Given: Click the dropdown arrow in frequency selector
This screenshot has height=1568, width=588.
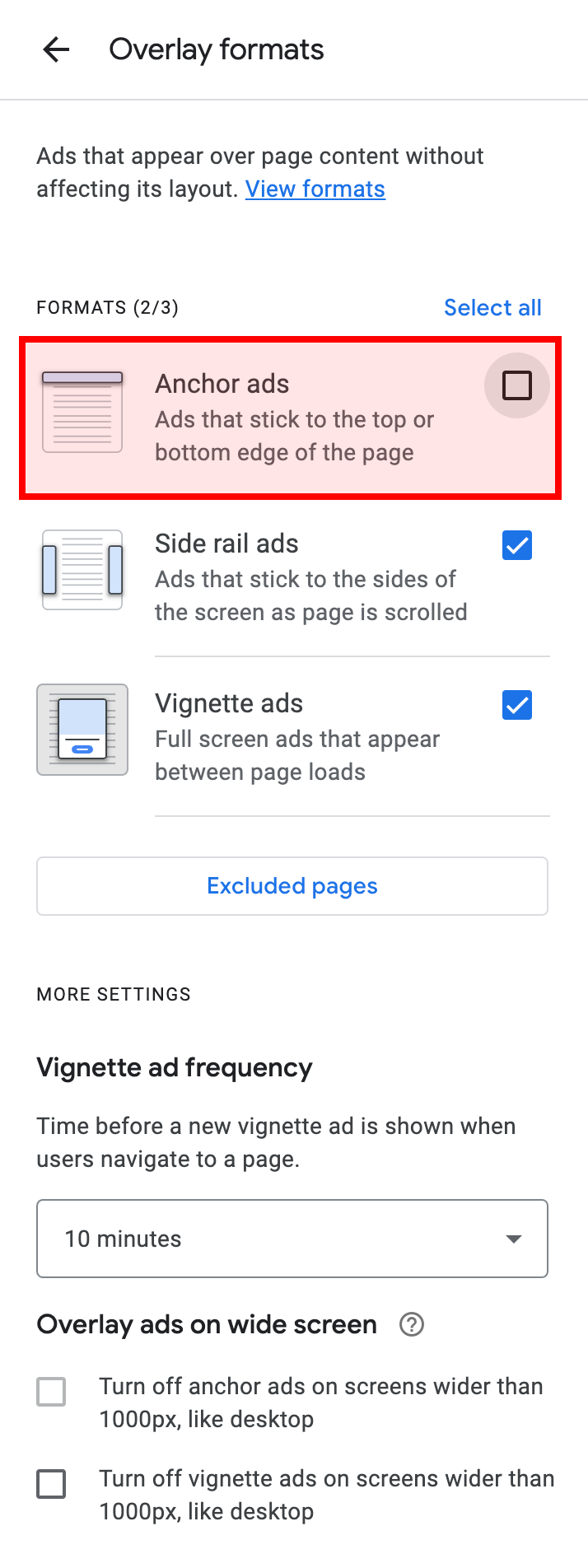Looking at the screenshot, I should 514,1239.
